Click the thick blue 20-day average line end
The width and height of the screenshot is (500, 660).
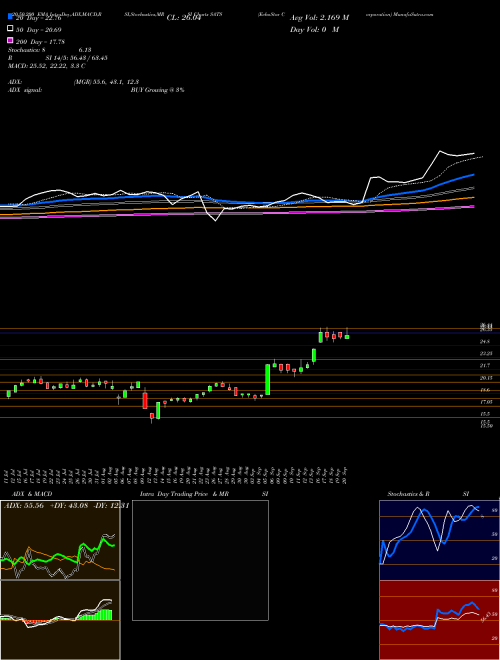point(473,175)
